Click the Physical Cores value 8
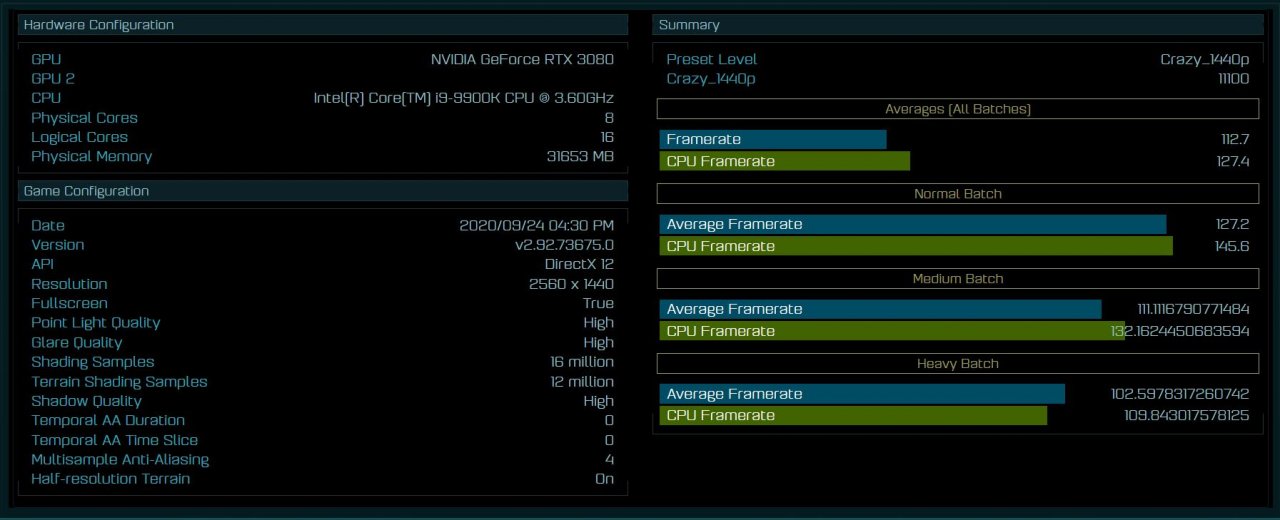 [608, 117]
